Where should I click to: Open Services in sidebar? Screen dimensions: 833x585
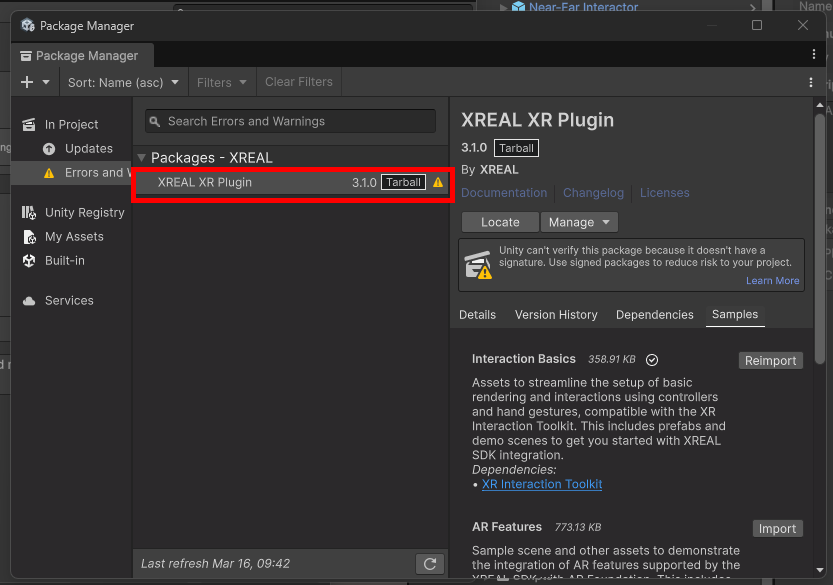coord(69,300)
